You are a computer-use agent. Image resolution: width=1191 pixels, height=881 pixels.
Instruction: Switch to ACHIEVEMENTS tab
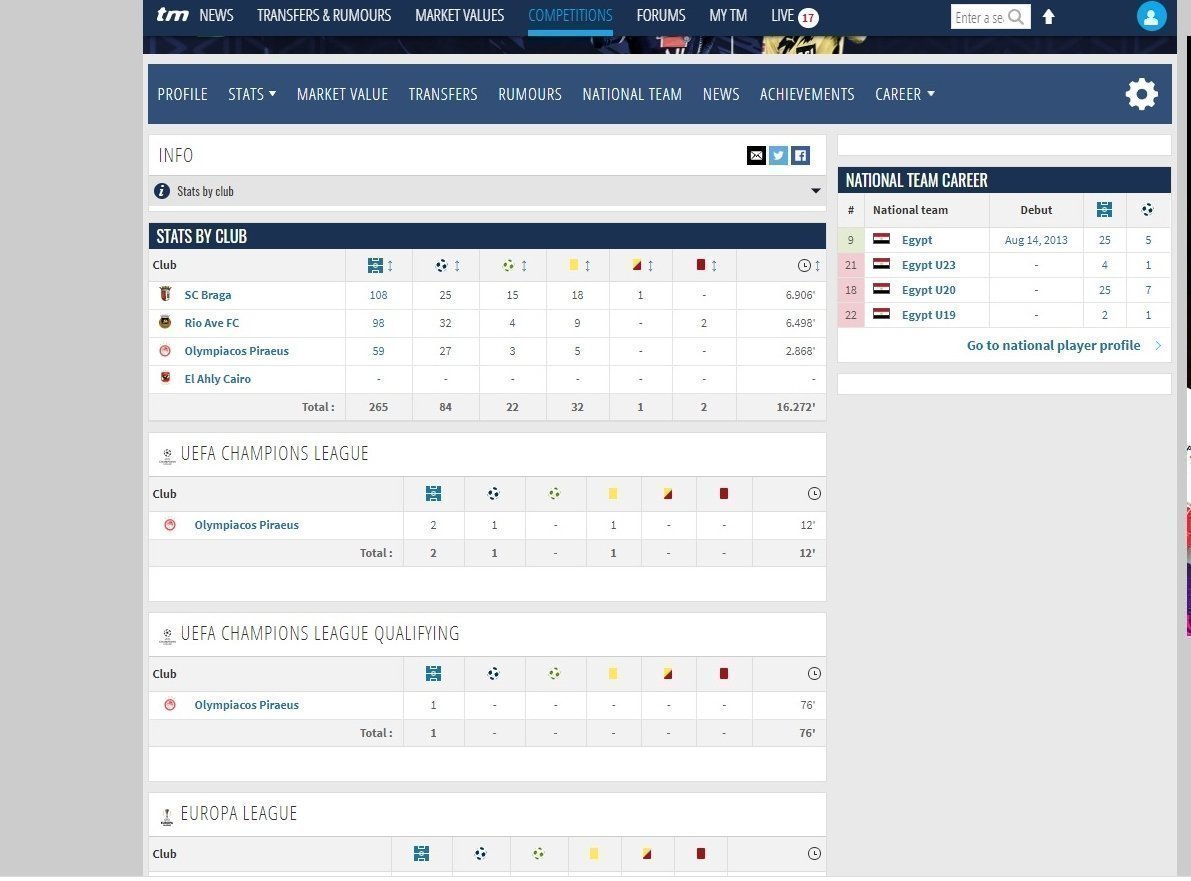pyautogui.click(x=807, y=94)
